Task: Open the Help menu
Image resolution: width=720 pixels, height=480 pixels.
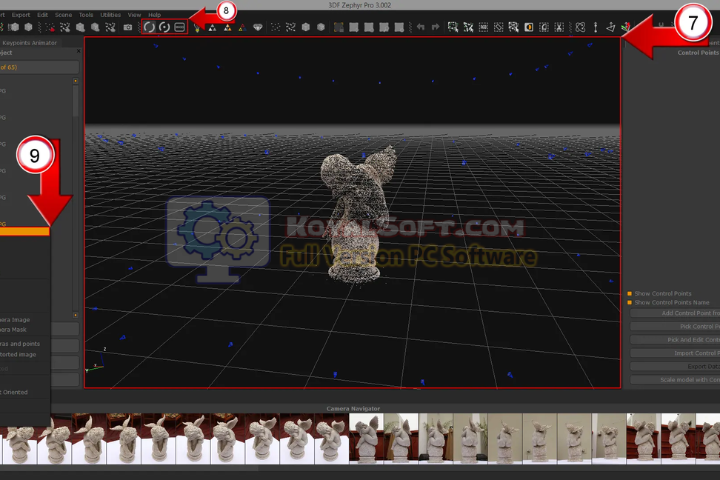Action: 155,15
